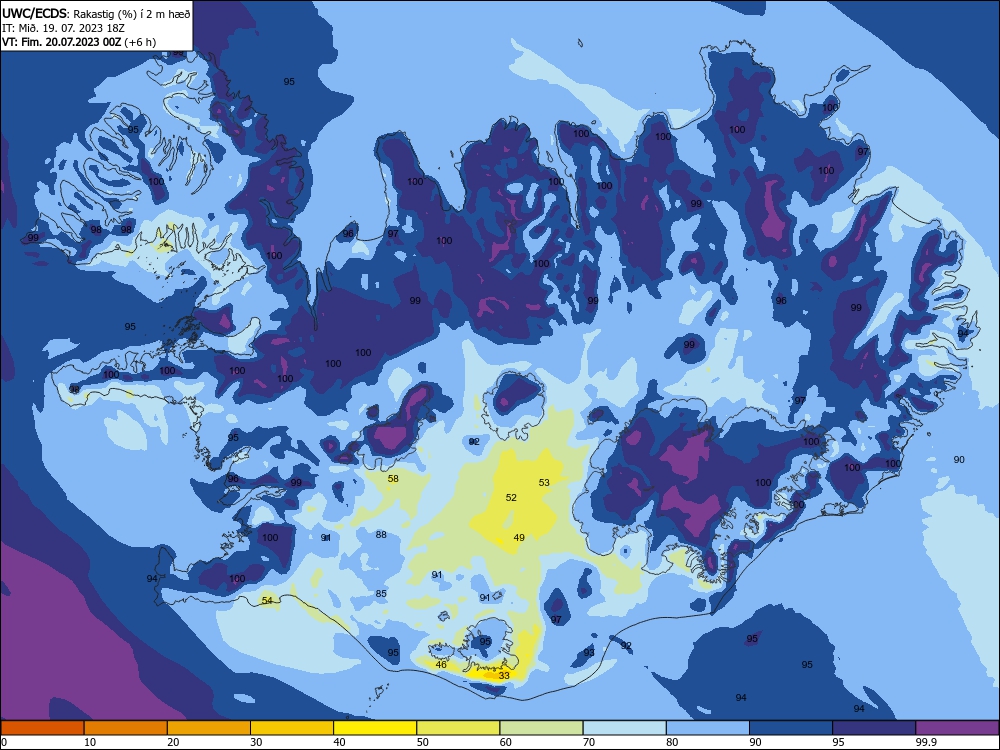Click the 95–99.9 dark indigo legend swatch
Image resolution: width=1000 pixels, height=750 pixels.
874,728
